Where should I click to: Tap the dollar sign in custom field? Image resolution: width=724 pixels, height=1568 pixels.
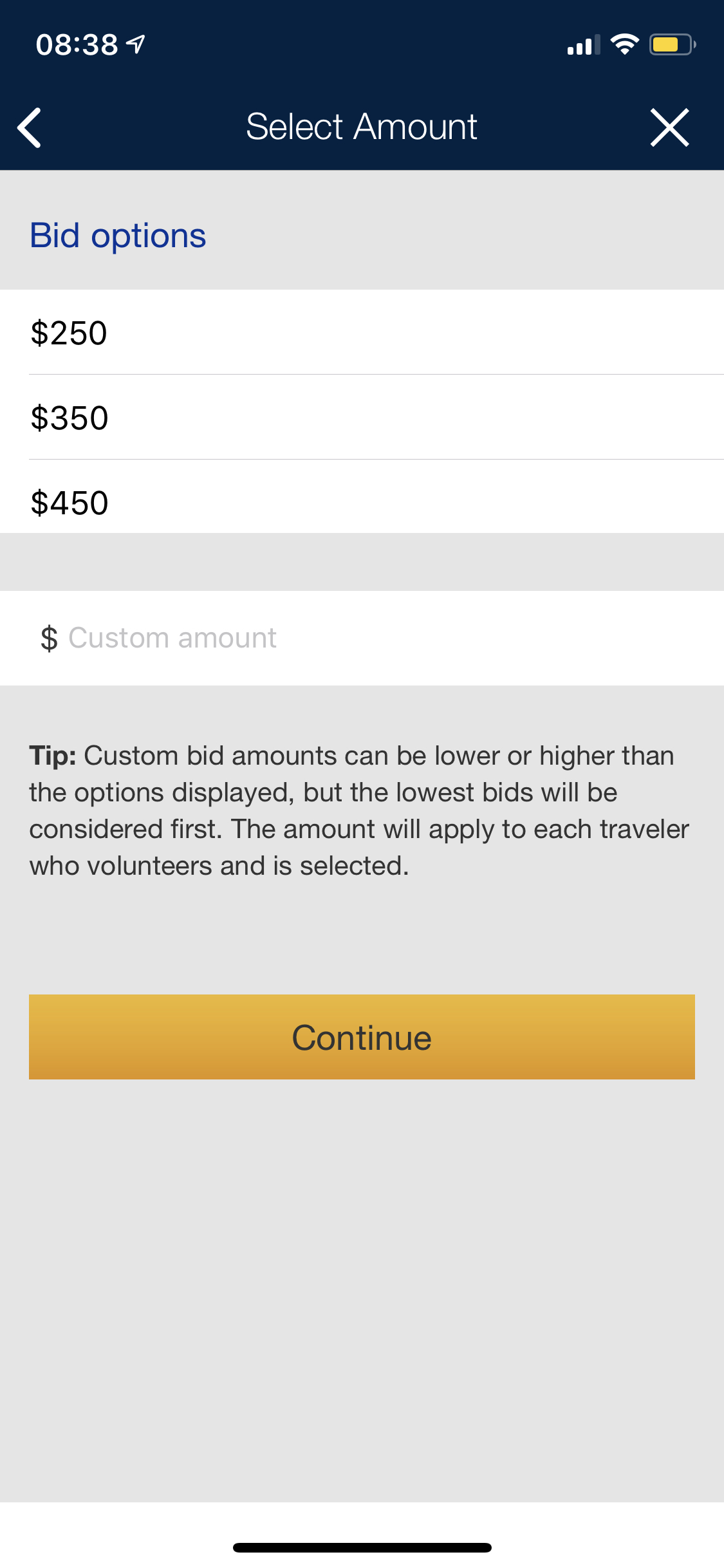[x=49, y=639]
